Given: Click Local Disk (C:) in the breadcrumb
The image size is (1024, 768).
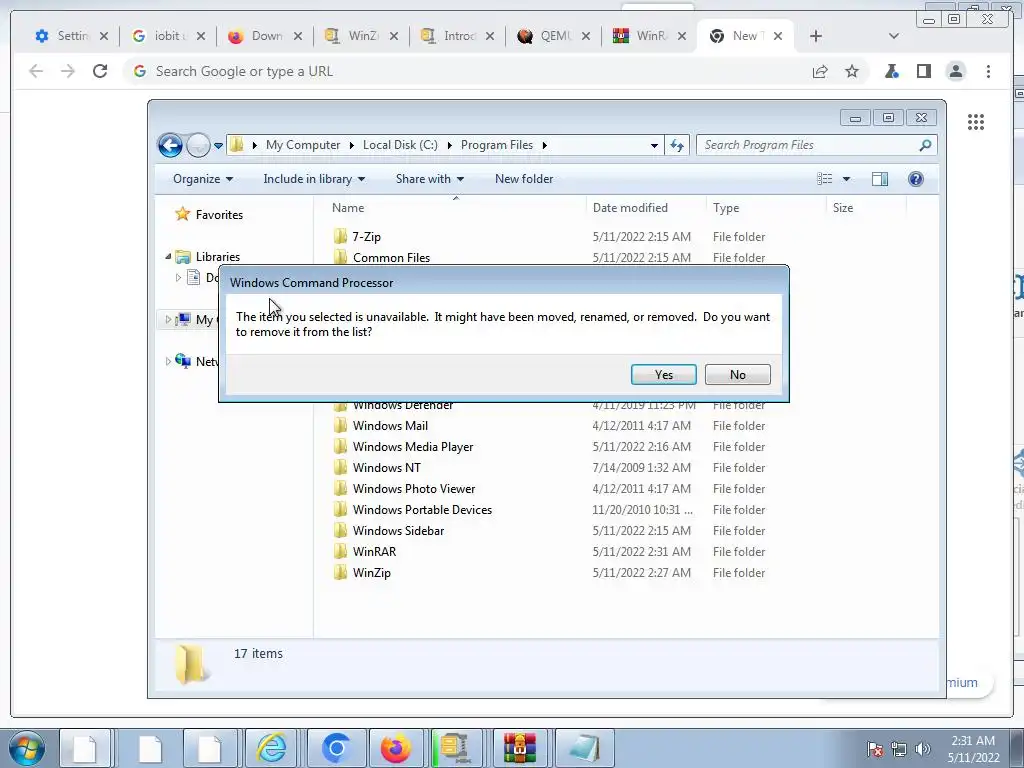Looking at the screenshot, I should point(400,145).
